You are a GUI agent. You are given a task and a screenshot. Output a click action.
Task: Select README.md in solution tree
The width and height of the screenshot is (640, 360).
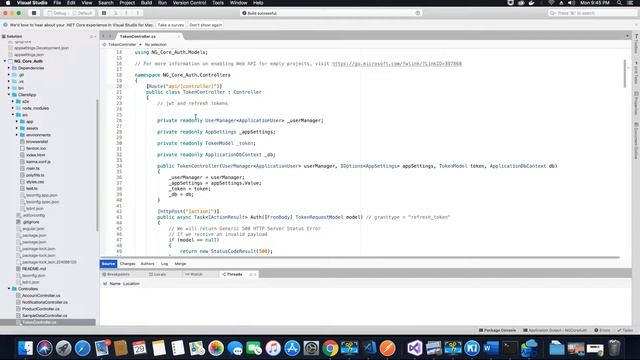coord(33,269)
